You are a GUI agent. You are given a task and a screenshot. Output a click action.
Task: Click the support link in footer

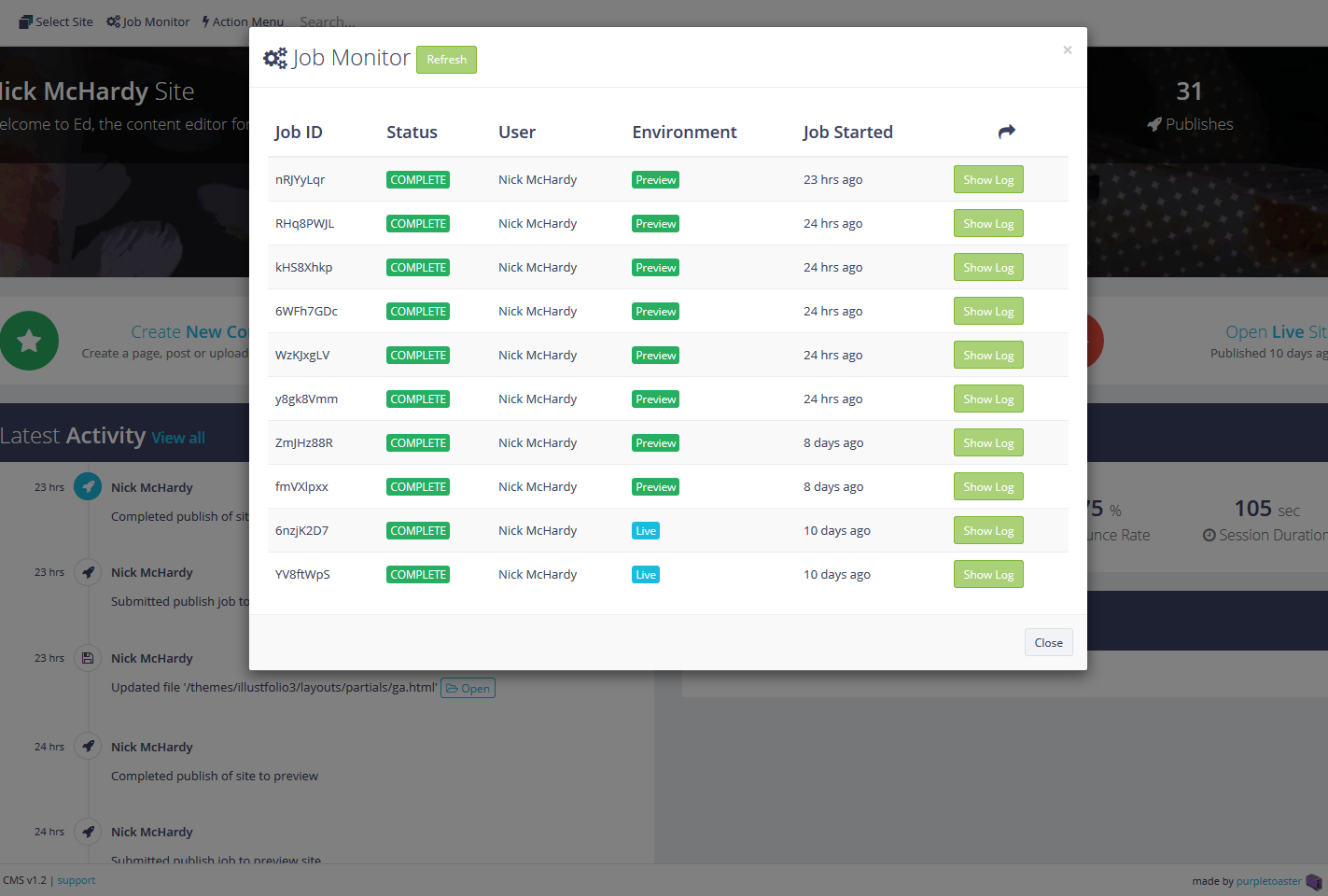[77, 880]
